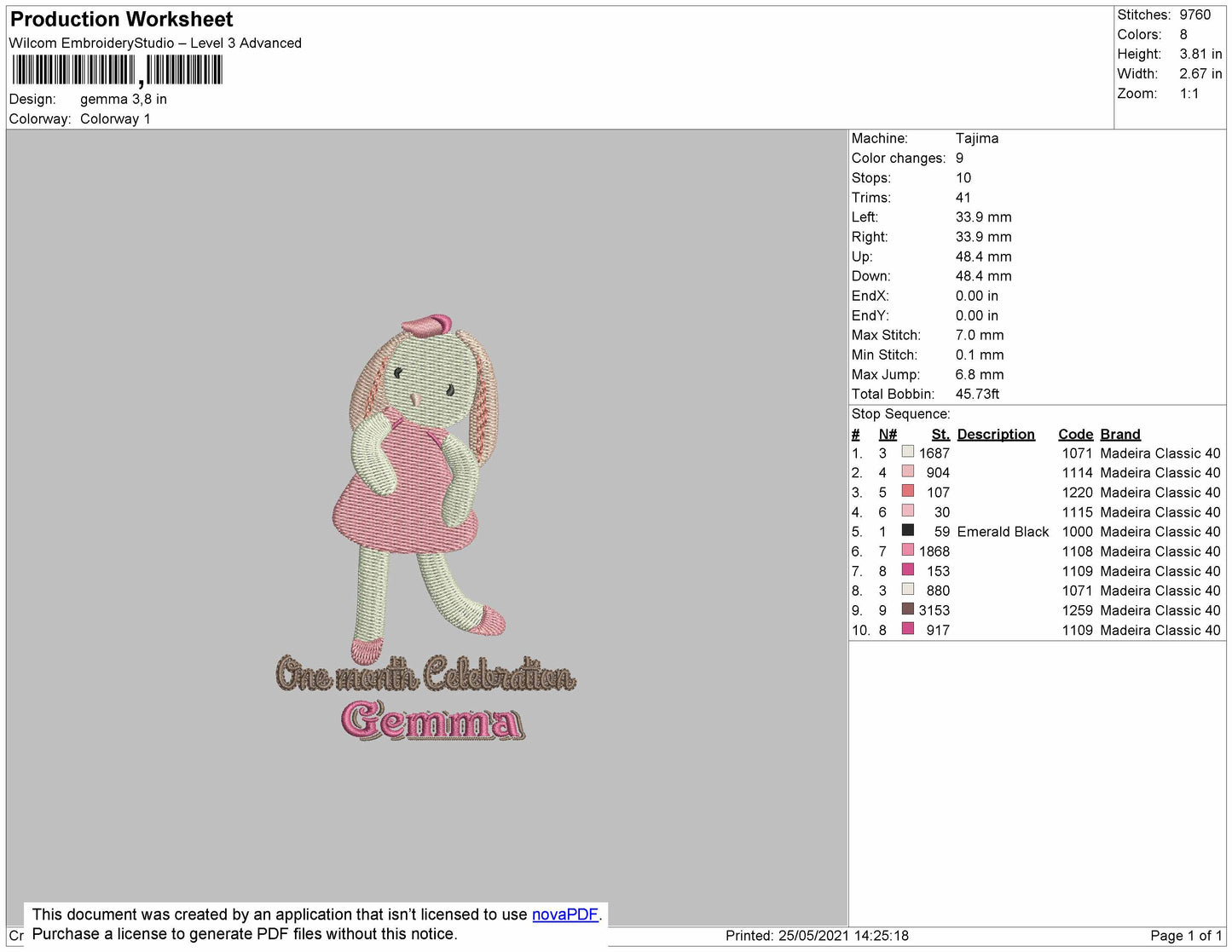Select Min Stitch value '0.1 mm'
This screenshot has height=952, width=1232.
pos(980,355)
